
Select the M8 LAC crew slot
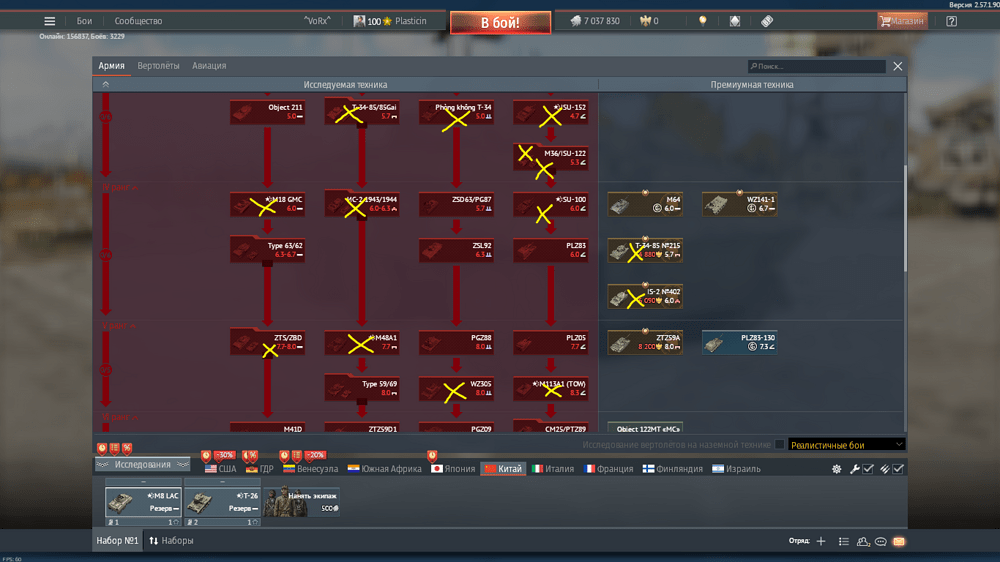143,502
